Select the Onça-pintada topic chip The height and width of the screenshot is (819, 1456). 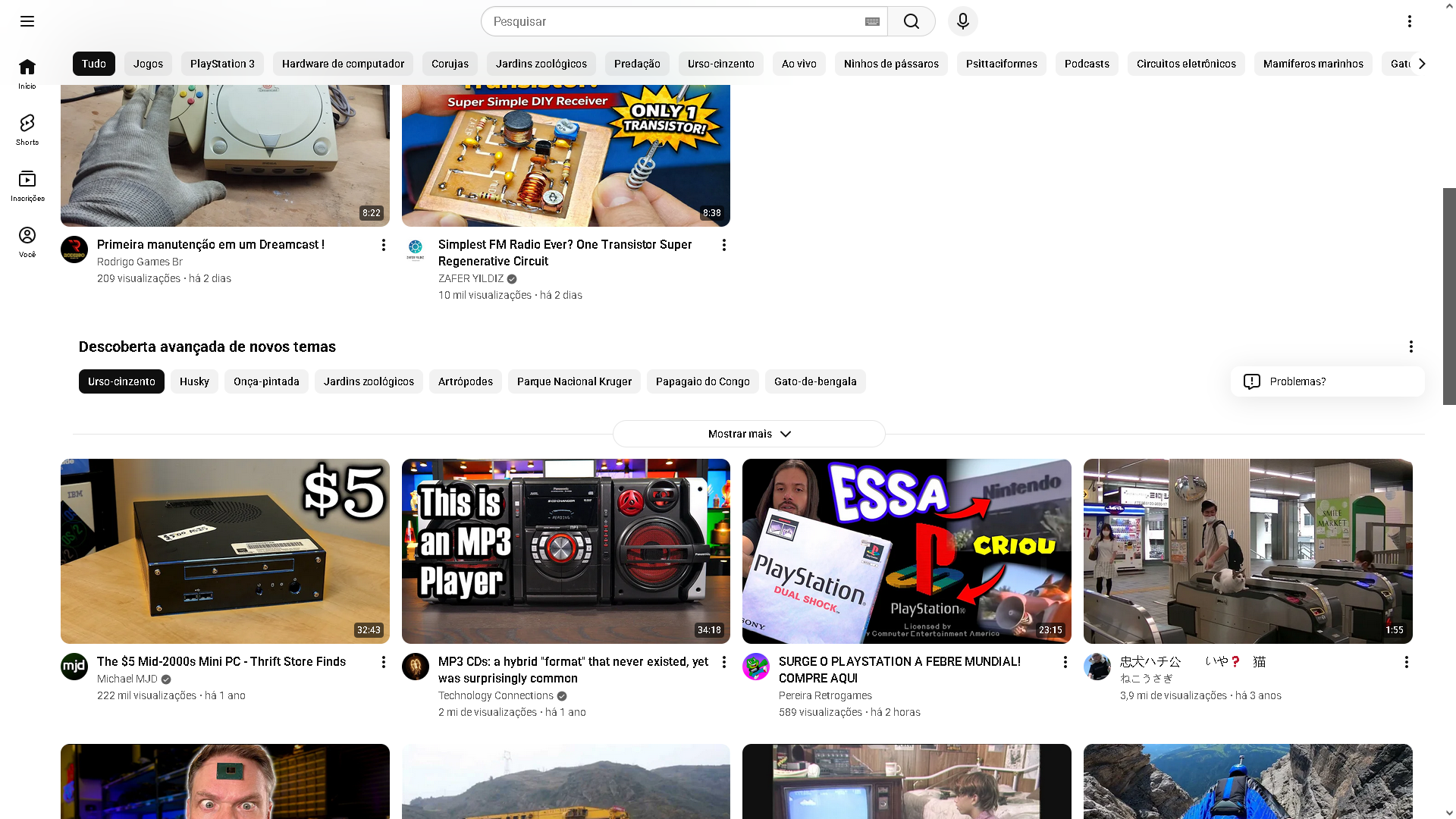tap(266, 381)
